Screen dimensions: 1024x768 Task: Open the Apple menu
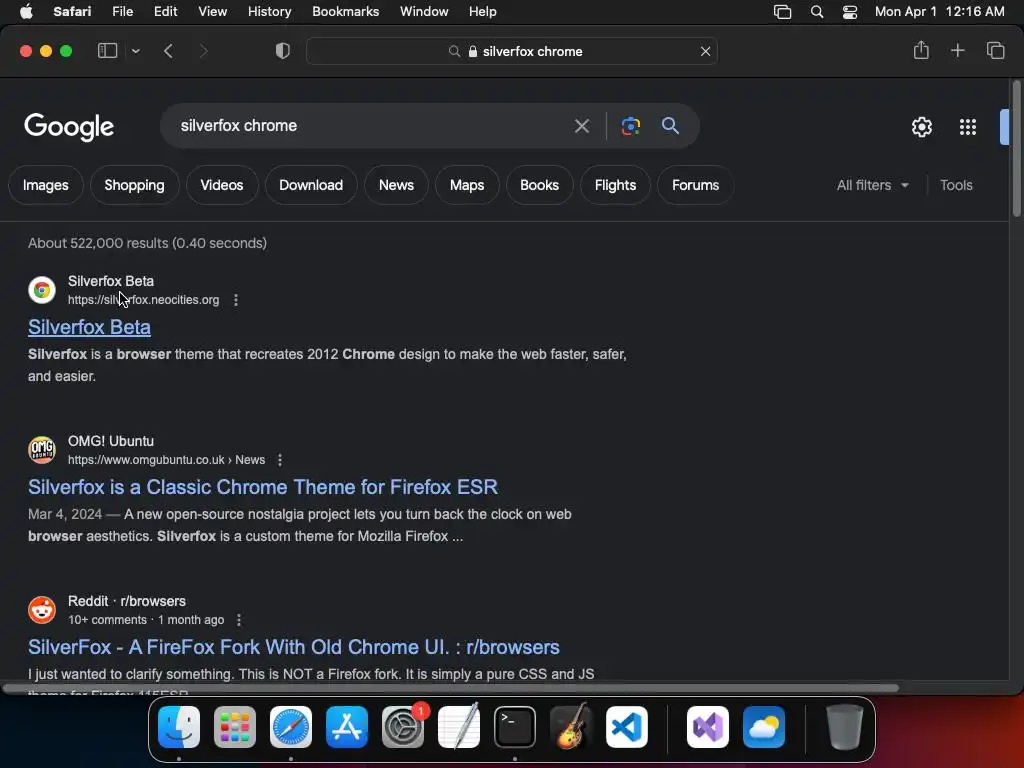point(26,12)
